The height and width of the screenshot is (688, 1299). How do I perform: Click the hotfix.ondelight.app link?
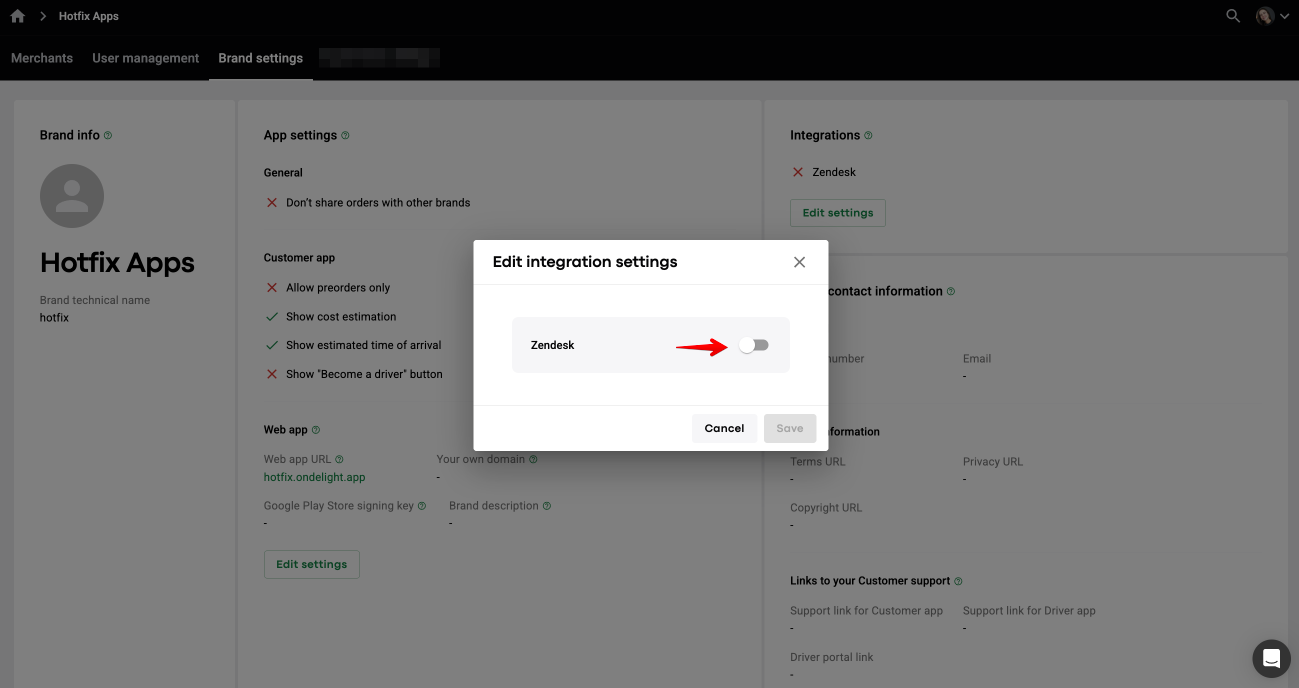click(x=314, y=478)
